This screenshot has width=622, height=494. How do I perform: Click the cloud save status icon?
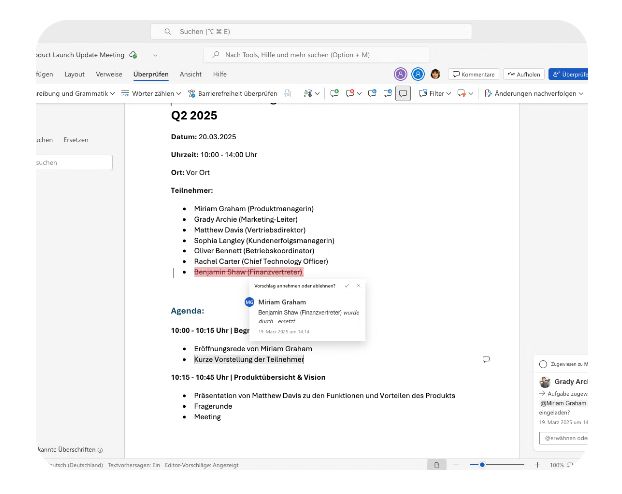click(133, 55)
